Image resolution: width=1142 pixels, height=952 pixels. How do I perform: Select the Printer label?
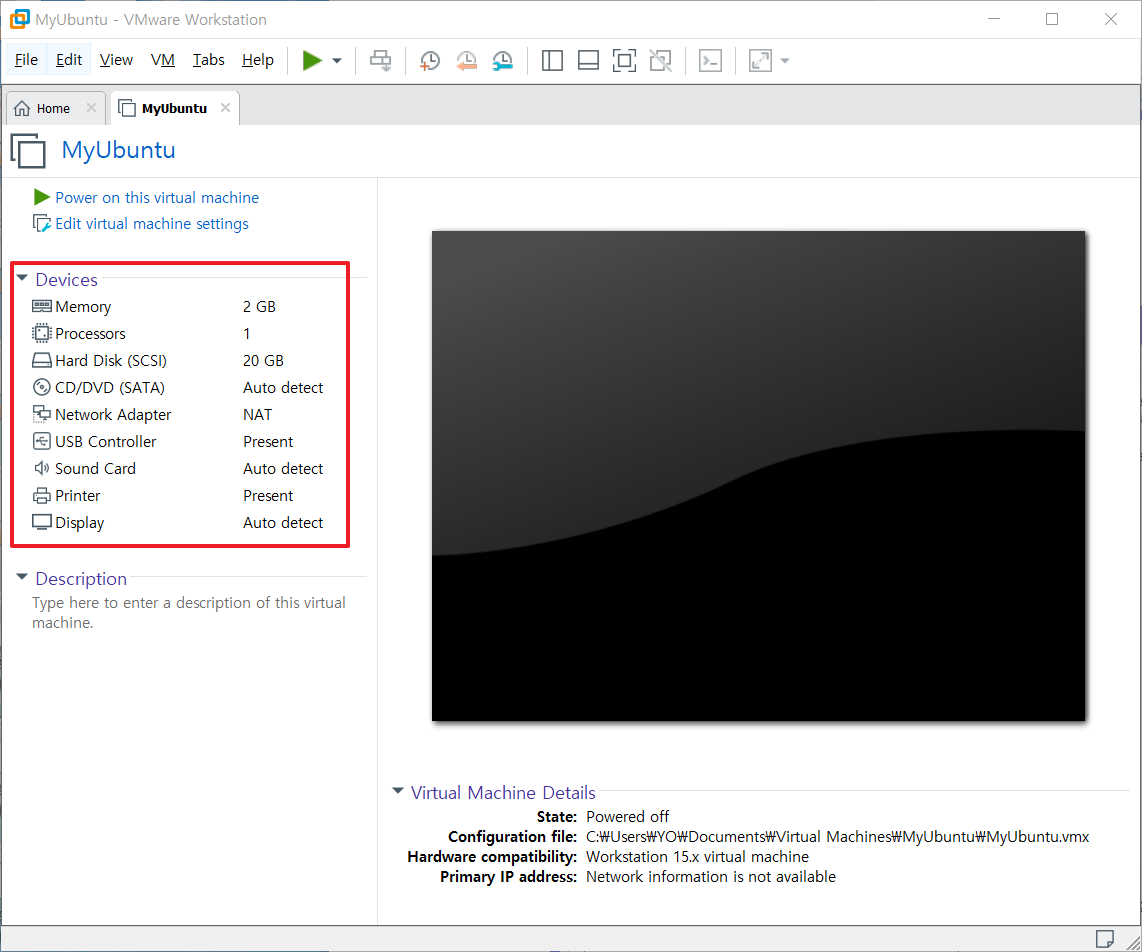(x=77, y=495)
